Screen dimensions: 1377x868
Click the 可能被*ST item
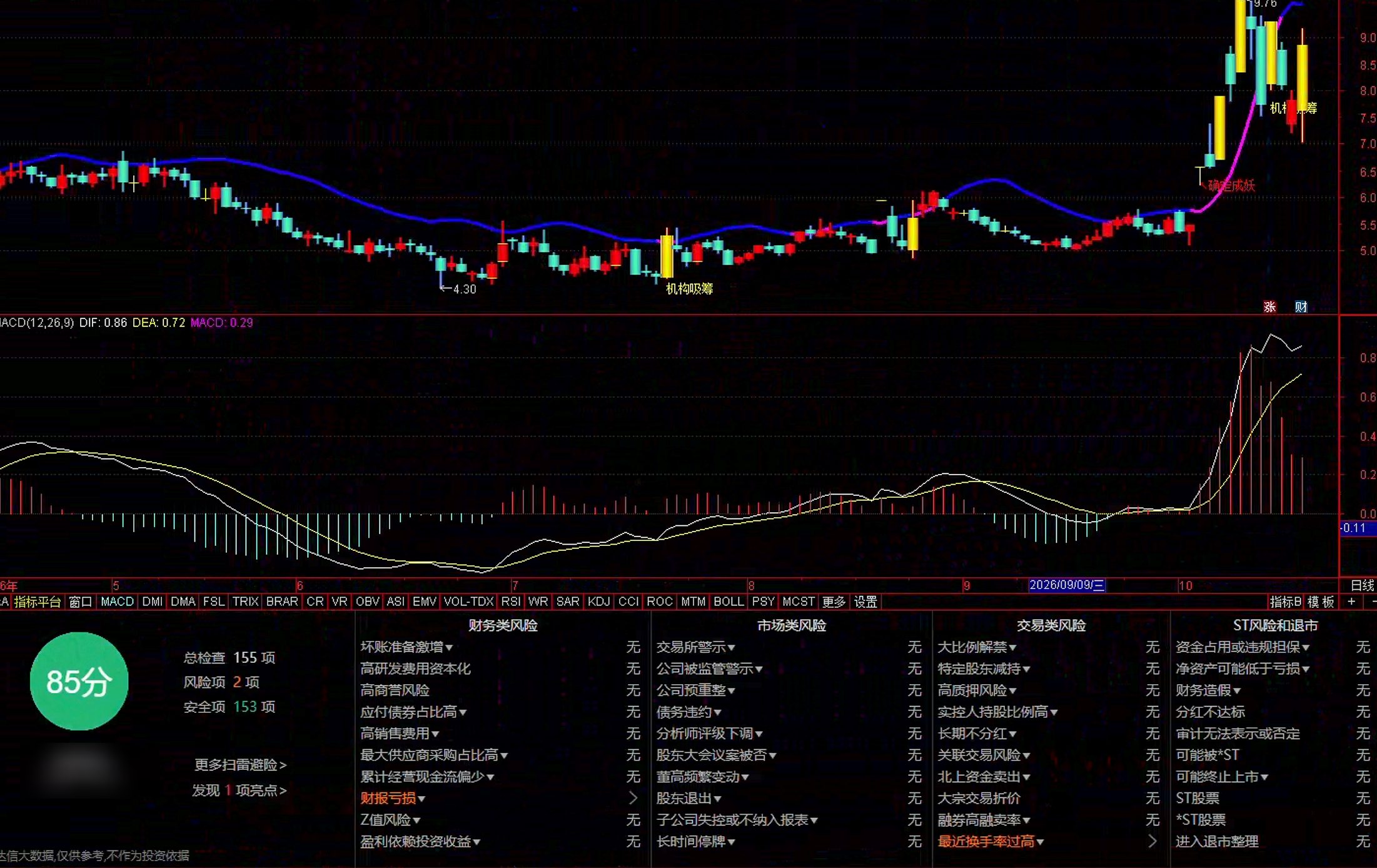(1207, 755)
